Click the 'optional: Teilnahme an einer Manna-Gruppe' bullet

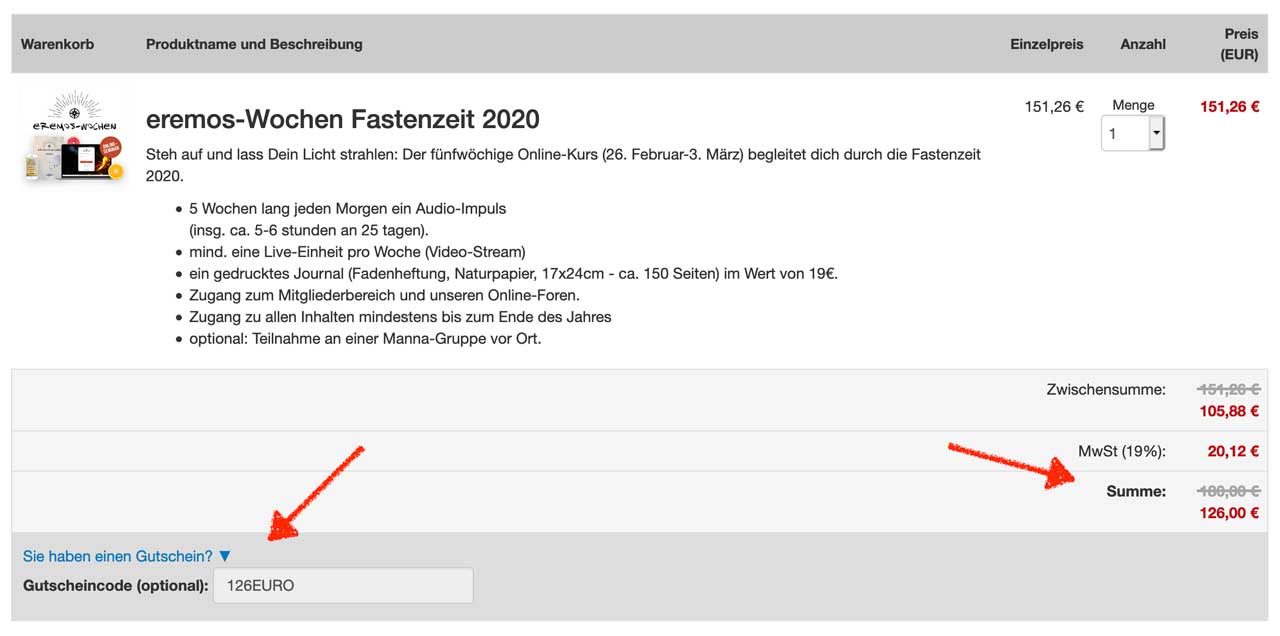coord(365,339)
